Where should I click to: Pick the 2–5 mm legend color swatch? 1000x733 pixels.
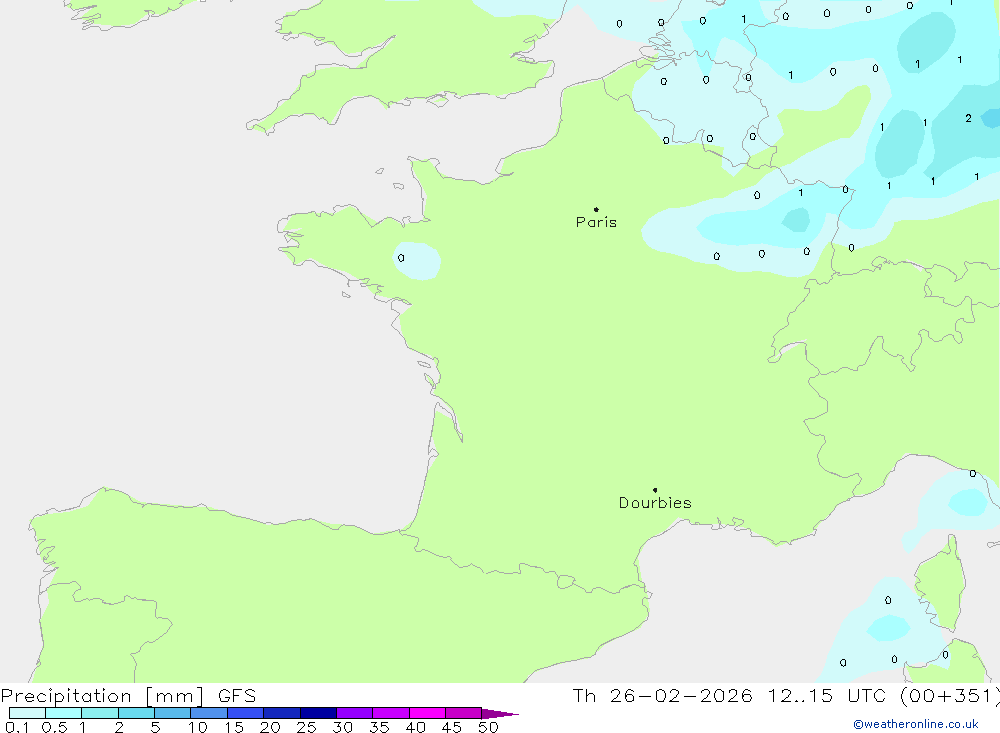(x=136, y=713)
